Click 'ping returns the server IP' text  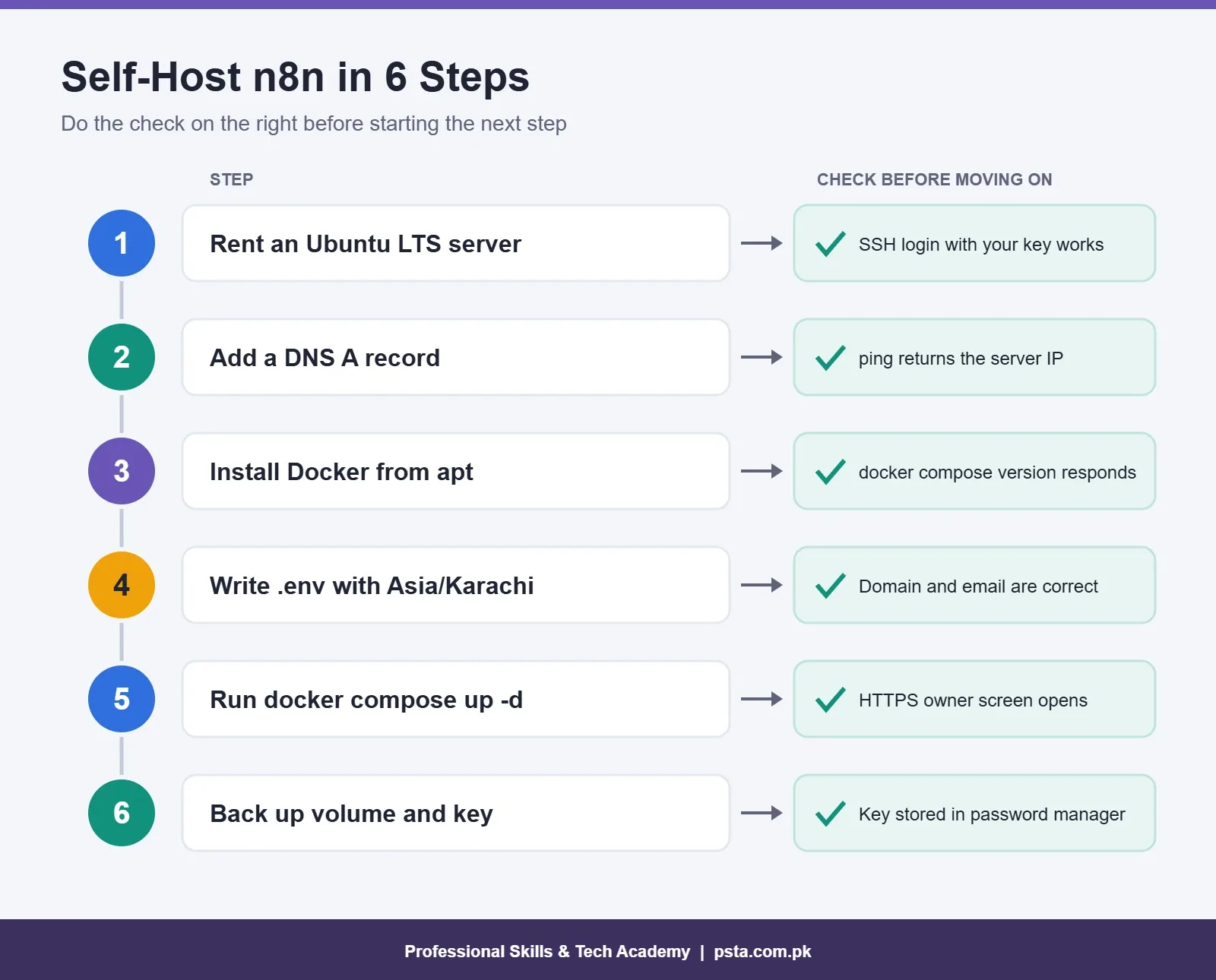click(x=961, y=359)
